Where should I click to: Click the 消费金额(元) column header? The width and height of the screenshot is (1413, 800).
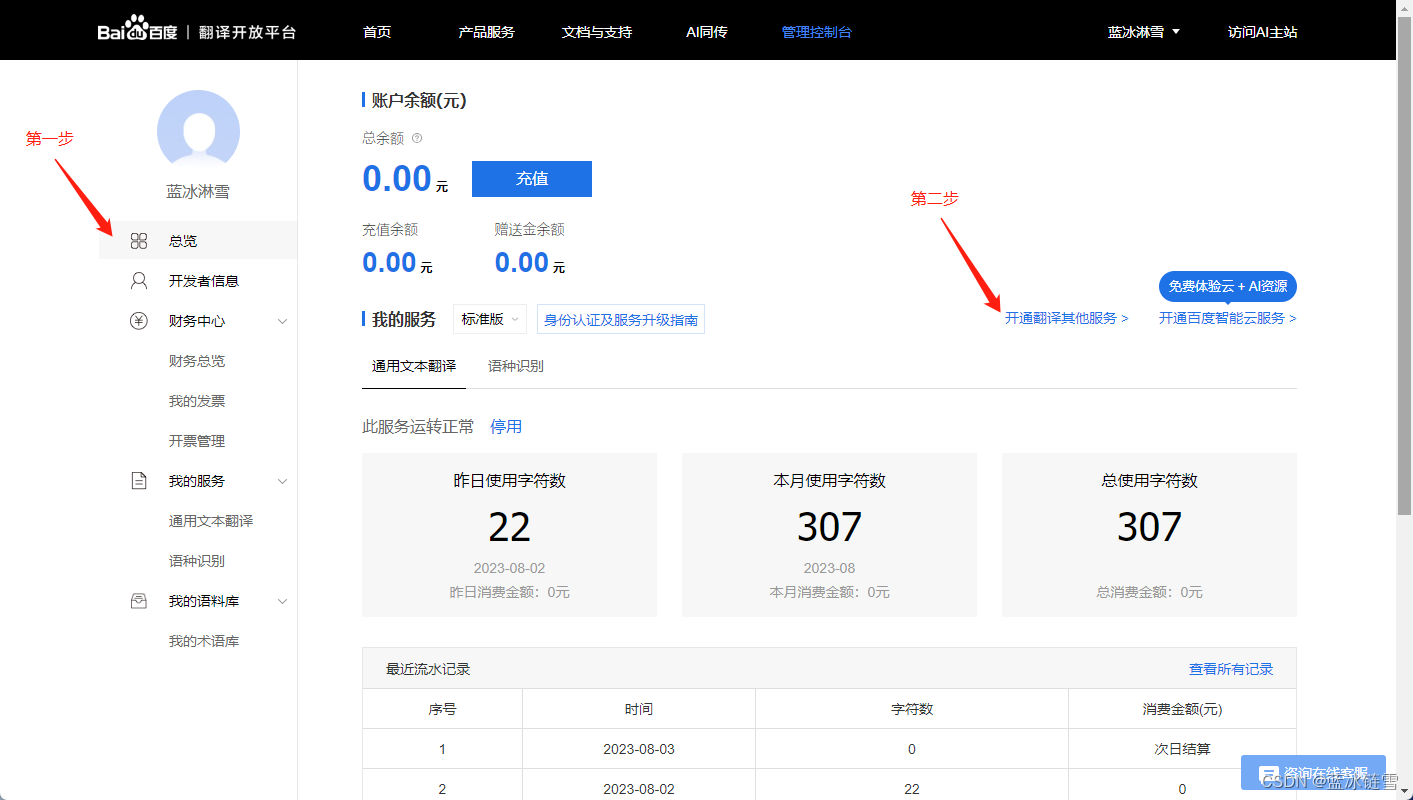tap(1182, 709)
